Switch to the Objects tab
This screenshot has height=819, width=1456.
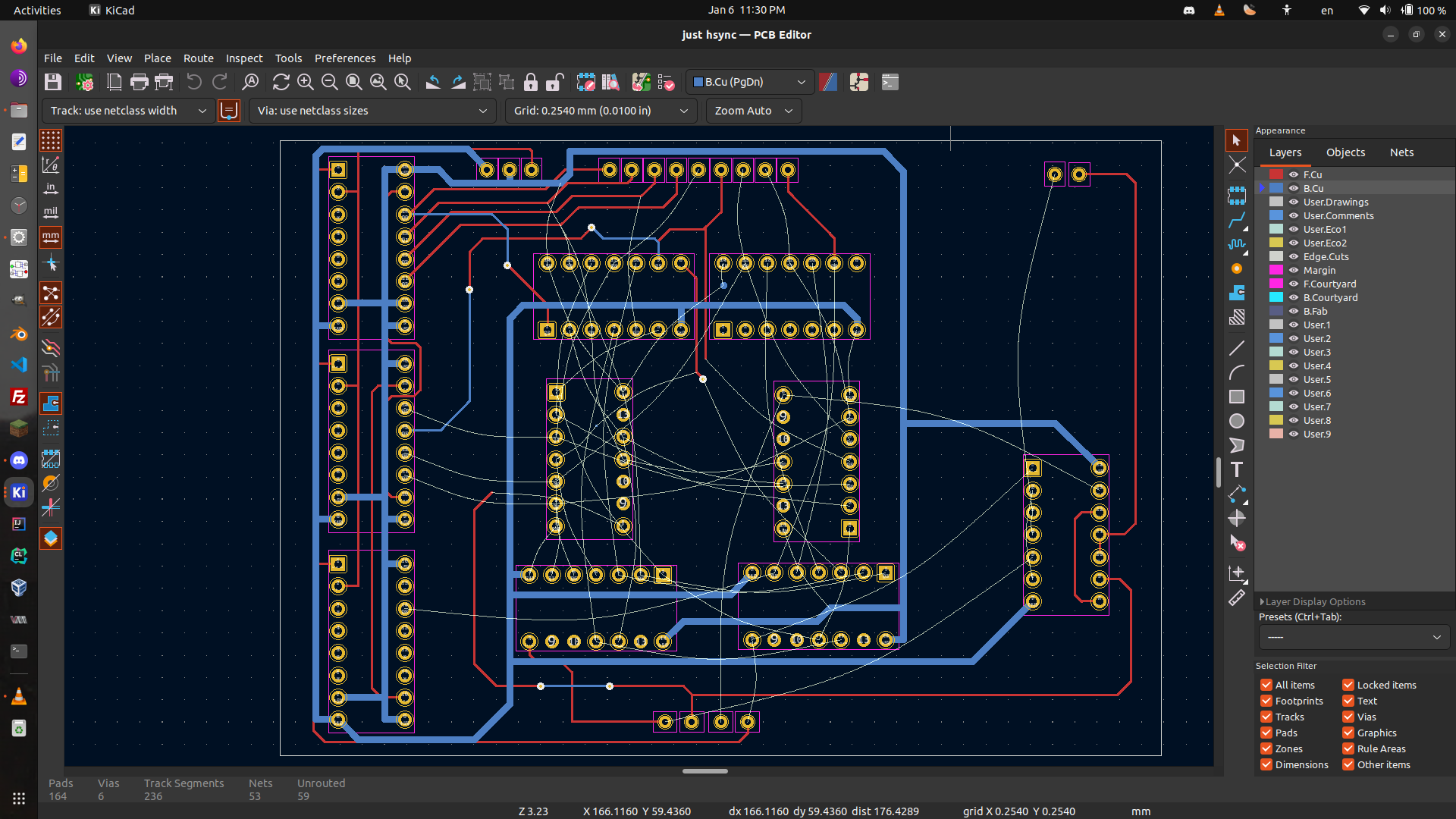pos(1345,152)
